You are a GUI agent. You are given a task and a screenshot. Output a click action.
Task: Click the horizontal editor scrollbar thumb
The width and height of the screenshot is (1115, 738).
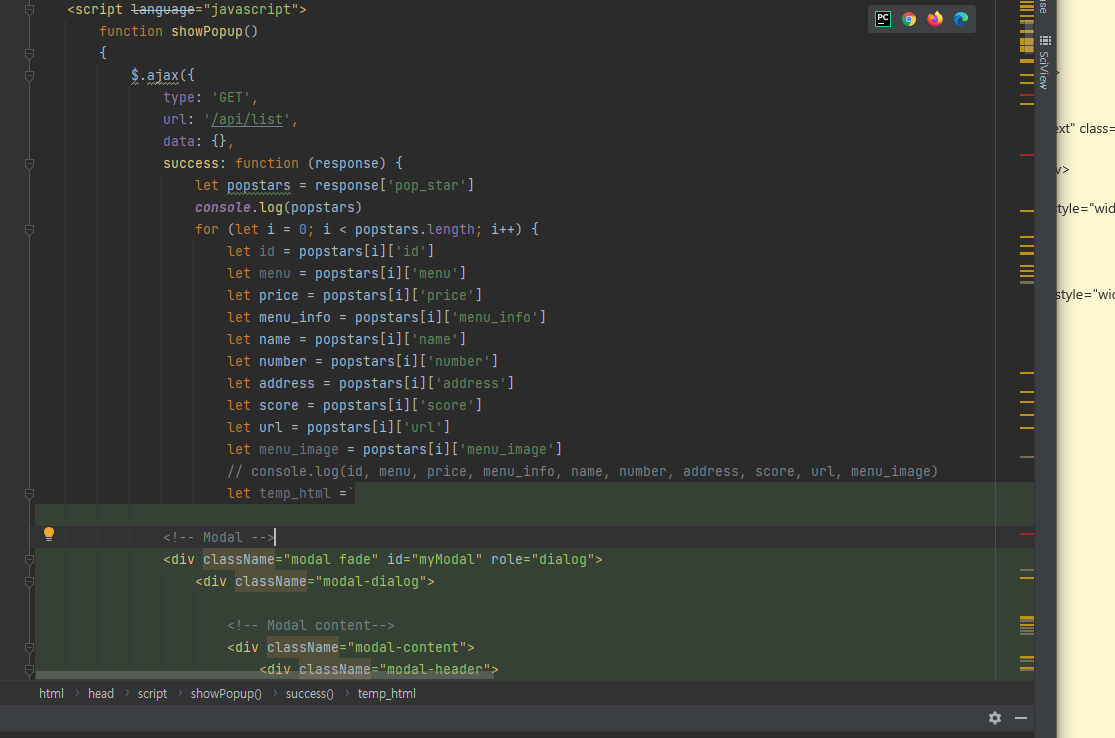(265, 675)
